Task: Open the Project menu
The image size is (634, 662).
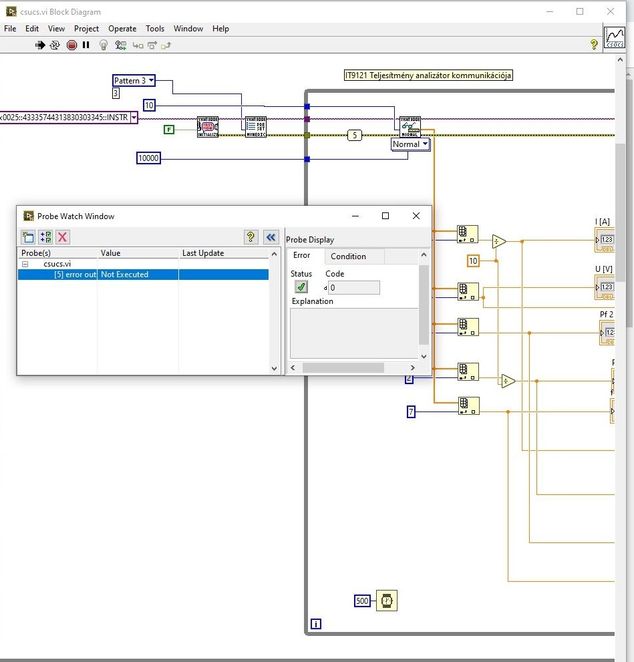Action: click(x=87, y=29)
